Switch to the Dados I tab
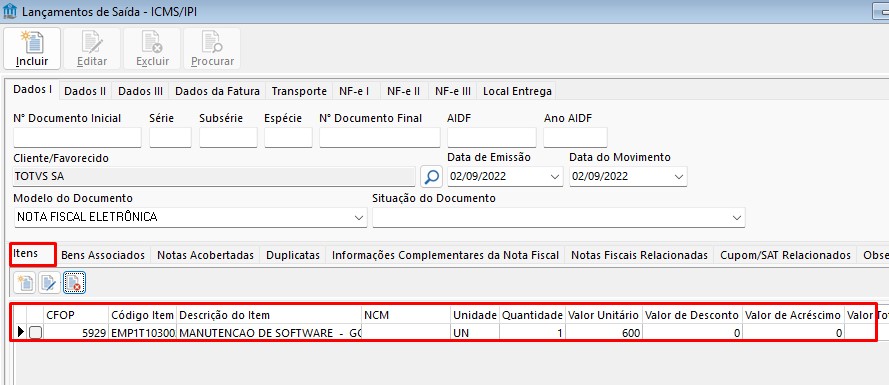 pos(33,90)
